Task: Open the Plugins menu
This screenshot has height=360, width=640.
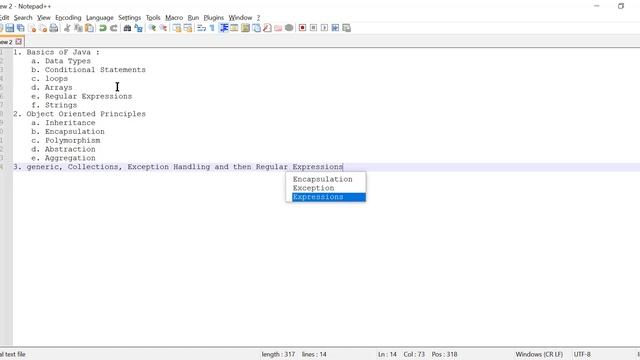Action: coord(213,18)
